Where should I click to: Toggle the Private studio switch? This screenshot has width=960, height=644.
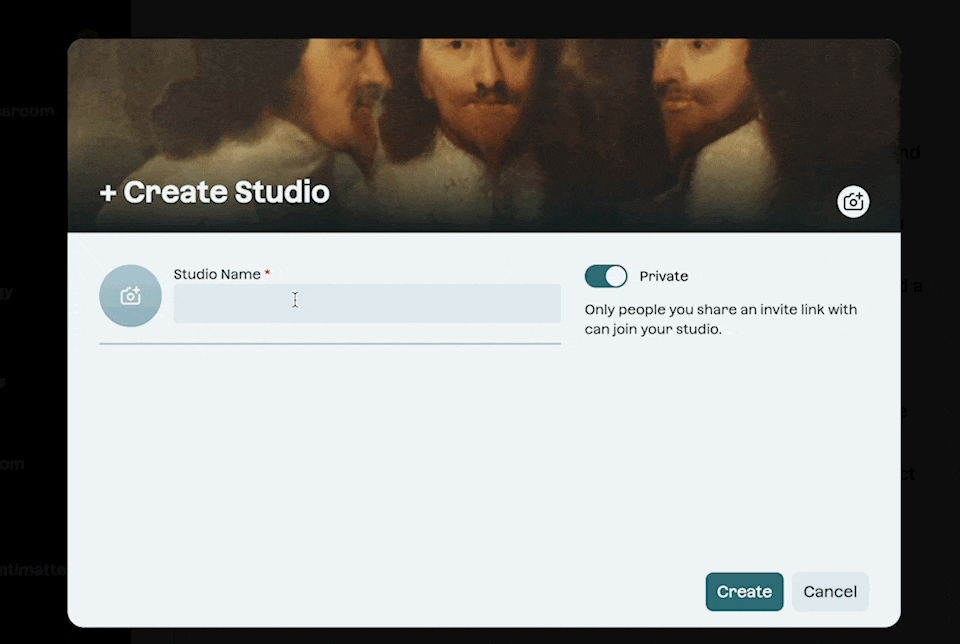click(x=606, y=276)
